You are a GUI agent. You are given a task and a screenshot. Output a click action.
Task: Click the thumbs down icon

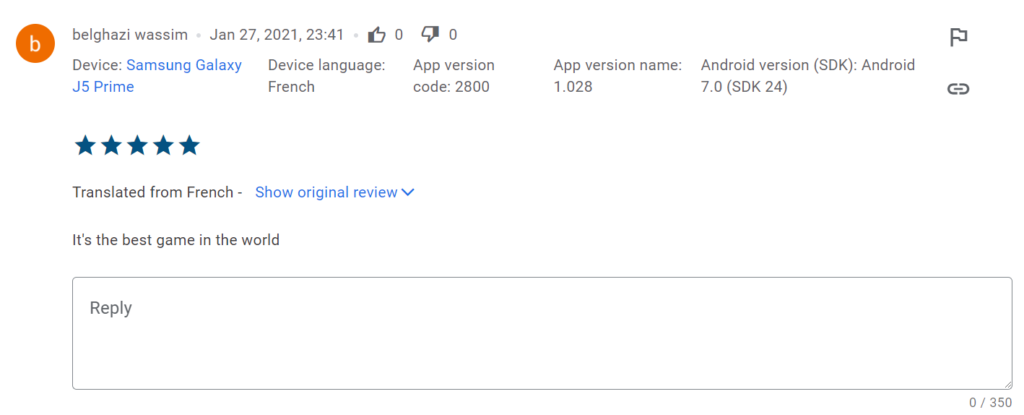coord(430,35)
